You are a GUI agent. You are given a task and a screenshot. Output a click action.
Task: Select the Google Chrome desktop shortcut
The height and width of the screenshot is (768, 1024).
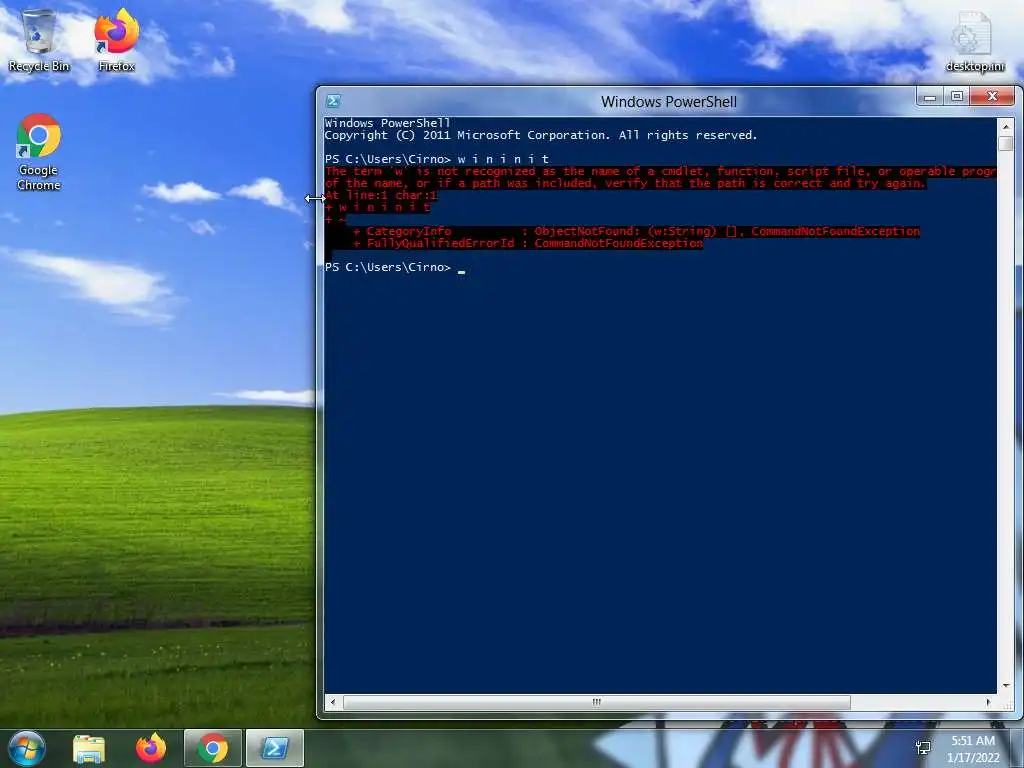39,152
